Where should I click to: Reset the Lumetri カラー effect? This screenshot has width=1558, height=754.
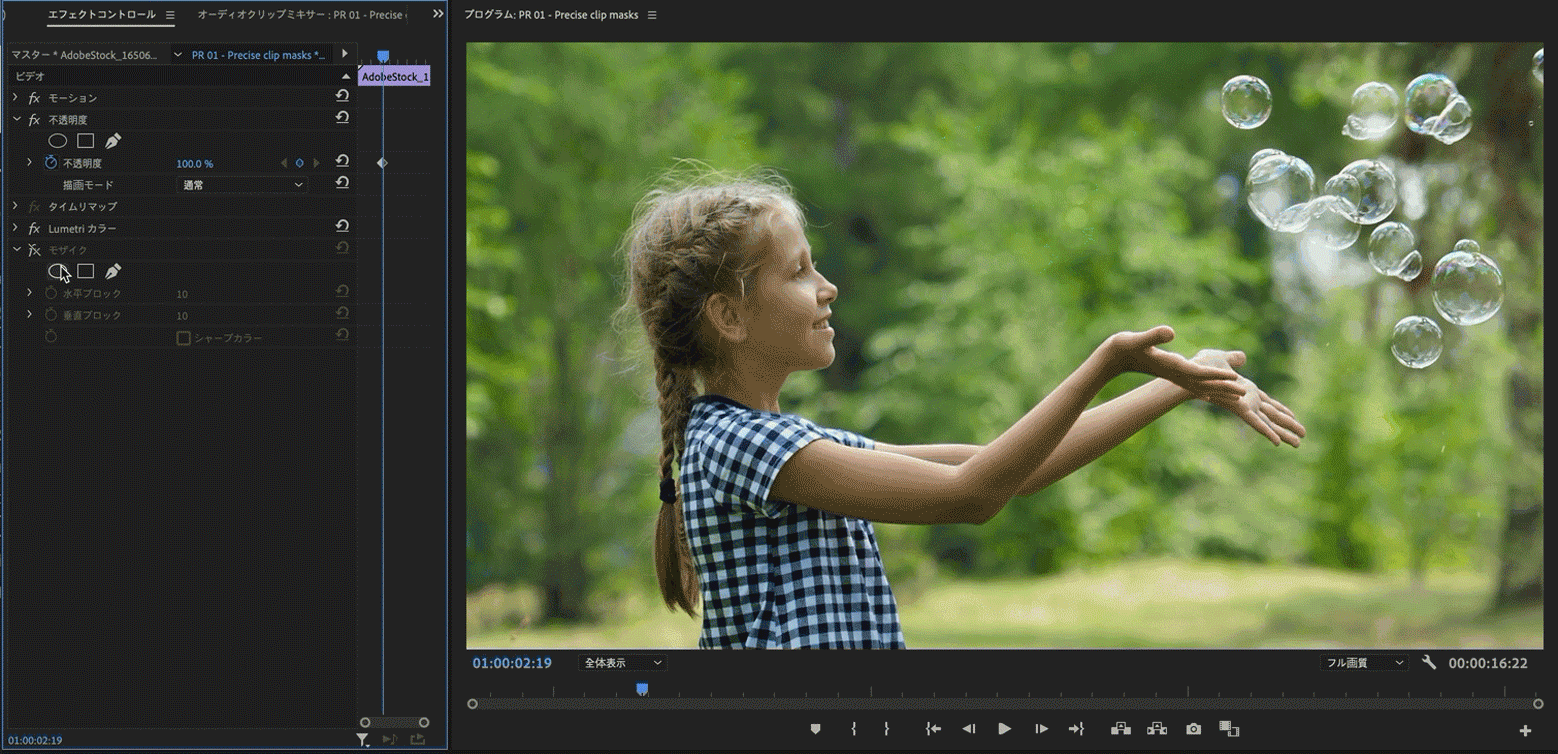[342, 227]
